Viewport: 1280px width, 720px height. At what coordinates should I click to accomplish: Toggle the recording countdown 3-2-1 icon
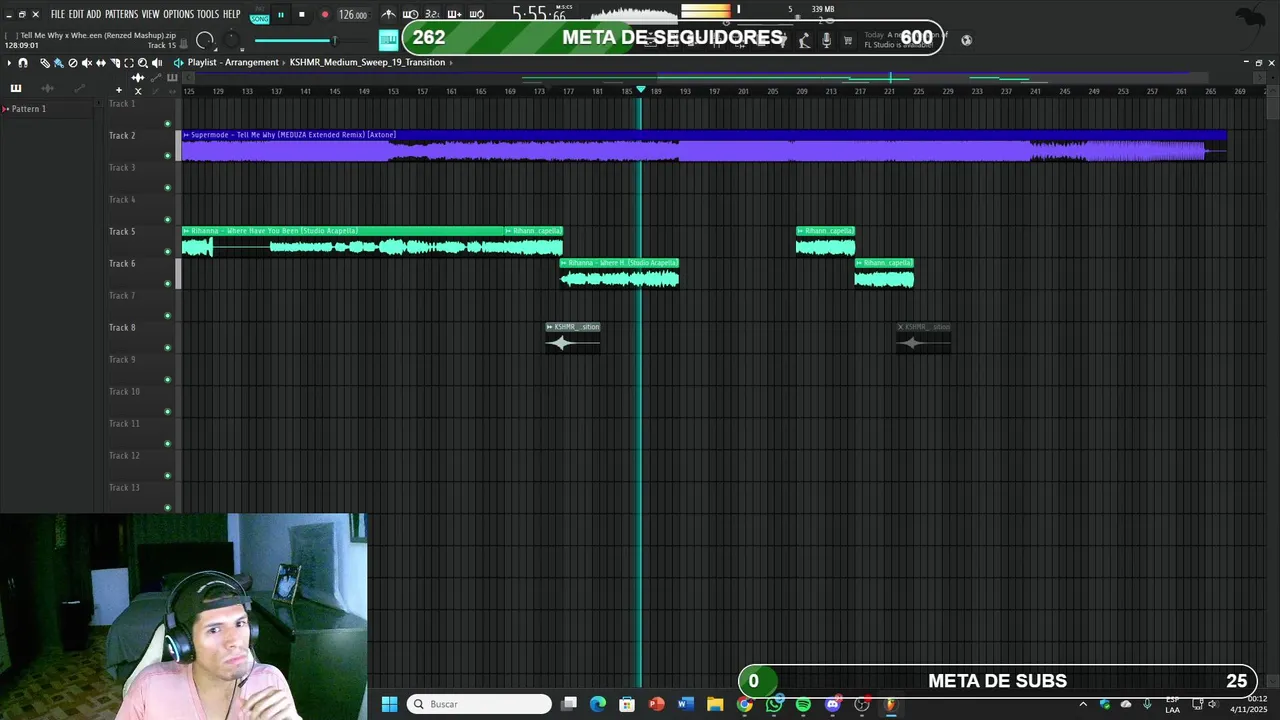pos(432,14)
